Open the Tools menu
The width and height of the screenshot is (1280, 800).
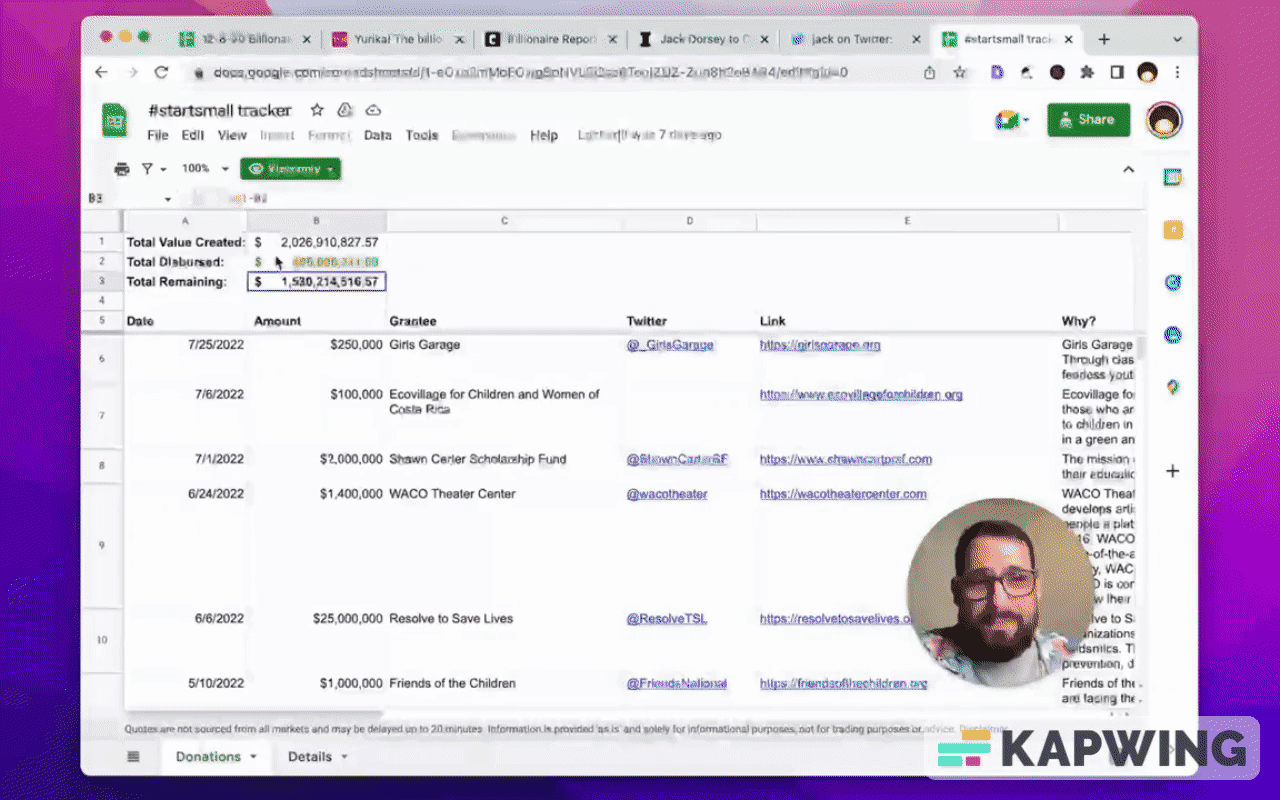click(x=422, y=135)
